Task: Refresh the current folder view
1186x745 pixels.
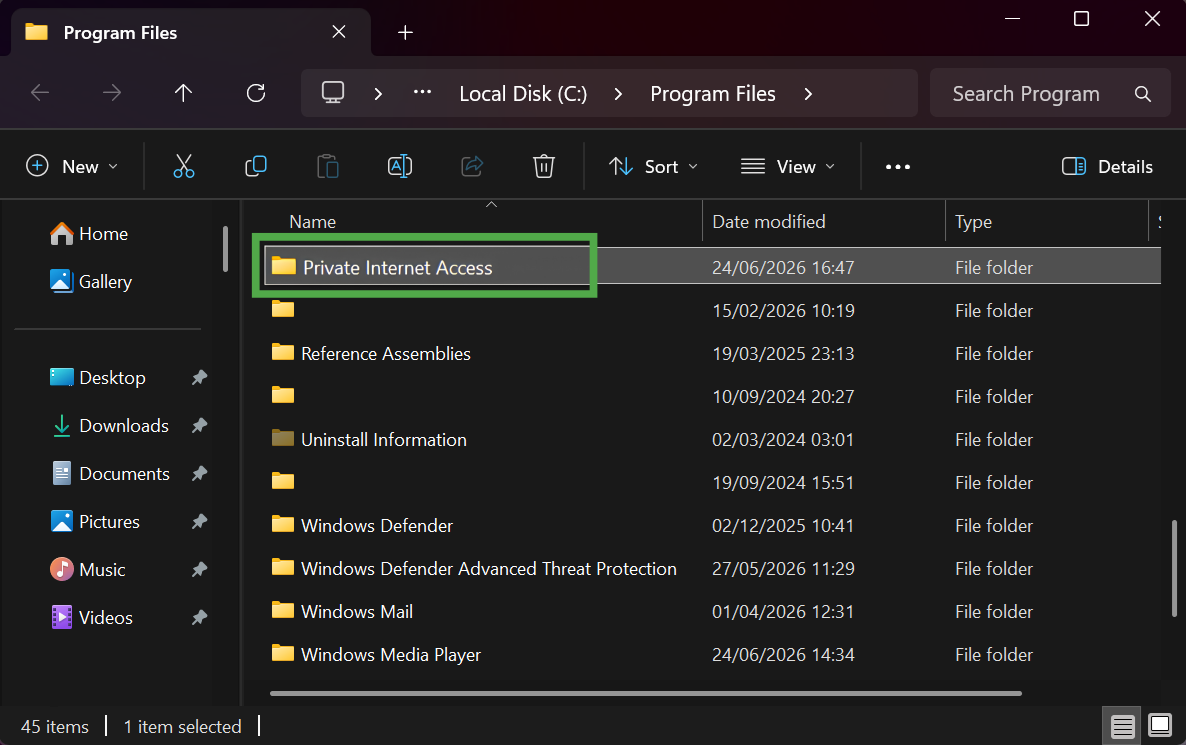Action: tap(256, 93)
